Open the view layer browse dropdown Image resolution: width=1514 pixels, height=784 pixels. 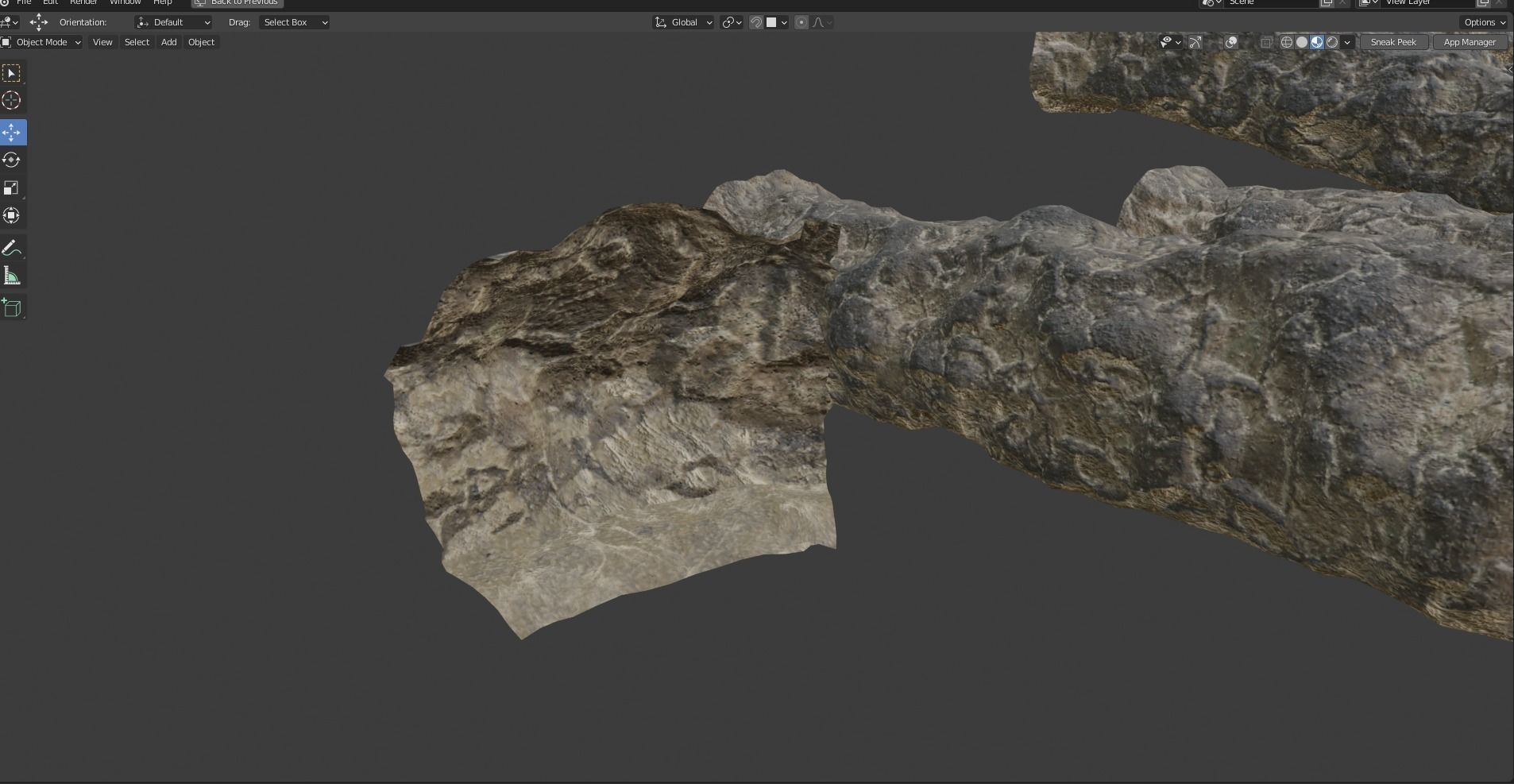click(1369, 3)
